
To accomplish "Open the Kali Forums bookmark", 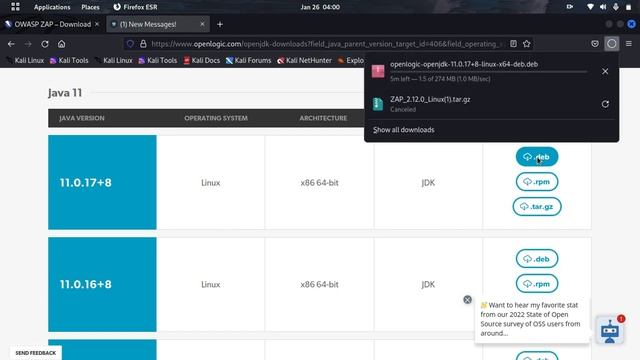I will [x=248, y=60].
